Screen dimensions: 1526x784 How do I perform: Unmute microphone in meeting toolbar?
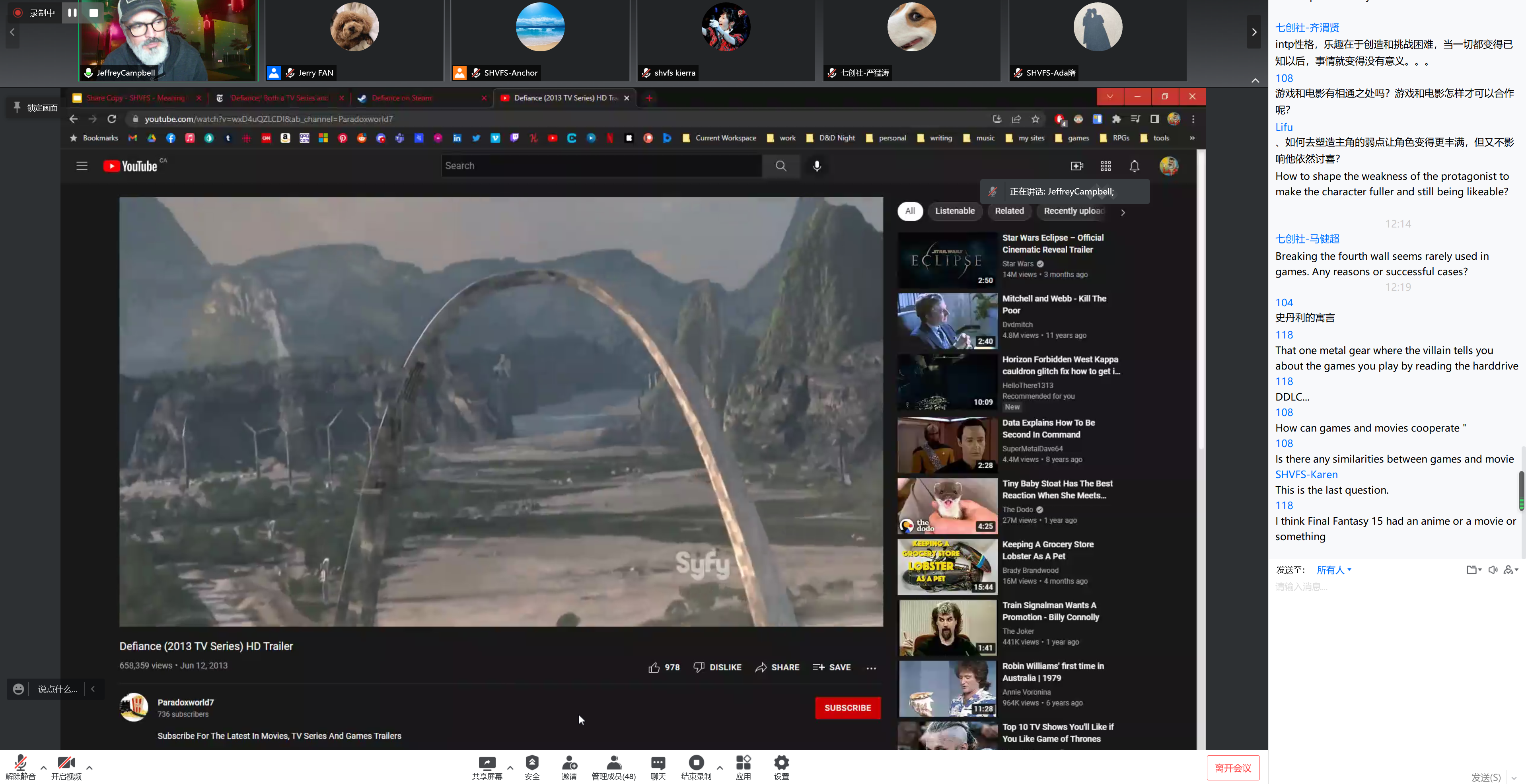(x=20, y=767)
